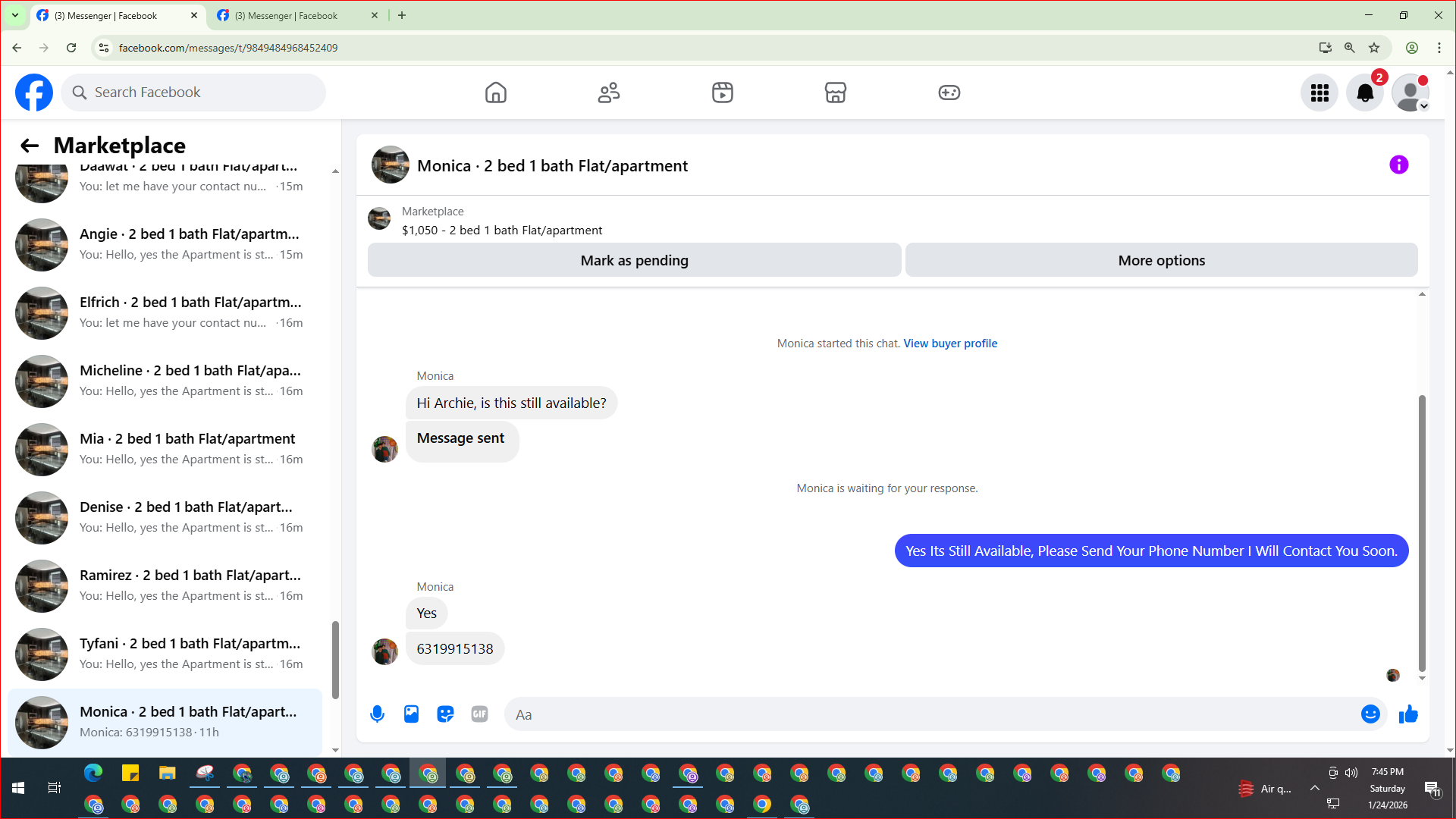Image resolution: width=1456 pixels, height=819 pixels.
Task: Click the chat conversation vertical scrollbar
Action: 1422,531
